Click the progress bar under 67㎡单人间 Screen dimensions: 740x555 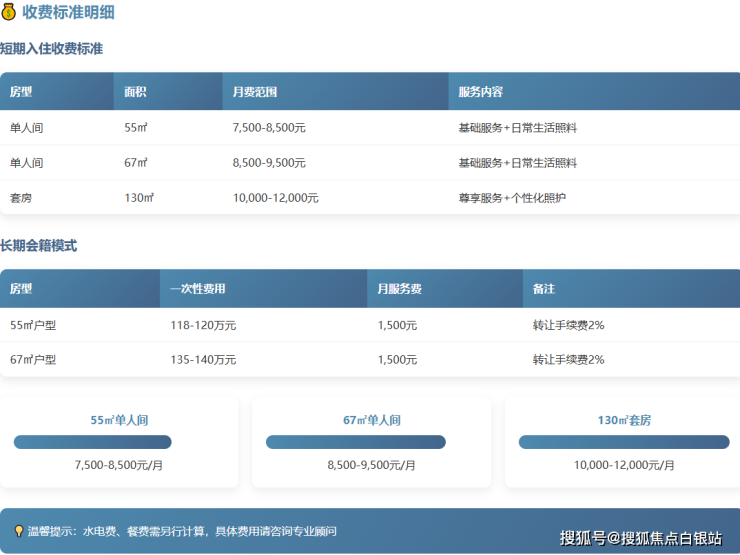tap(355, 442)
